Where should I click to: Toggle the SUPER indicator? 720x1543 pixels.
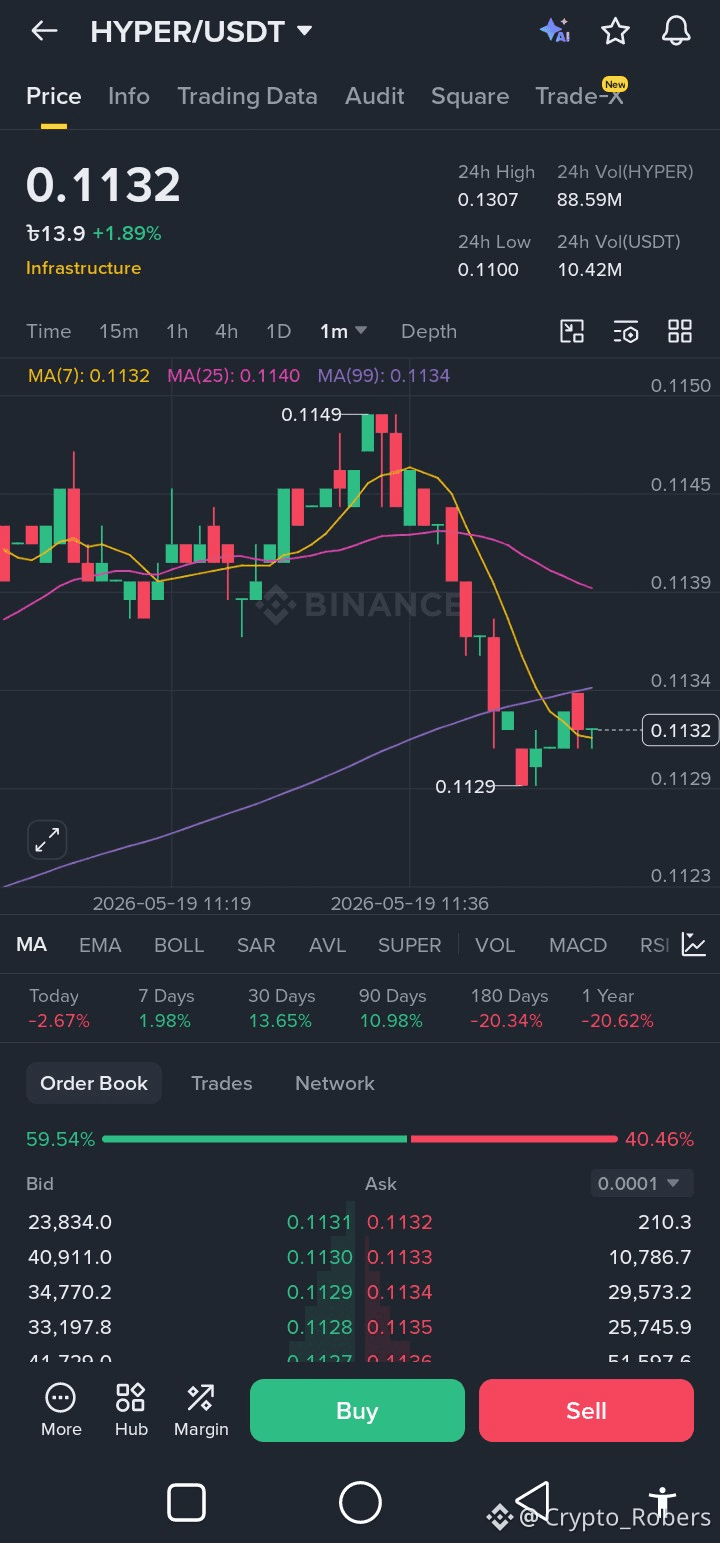click(409, 945)
